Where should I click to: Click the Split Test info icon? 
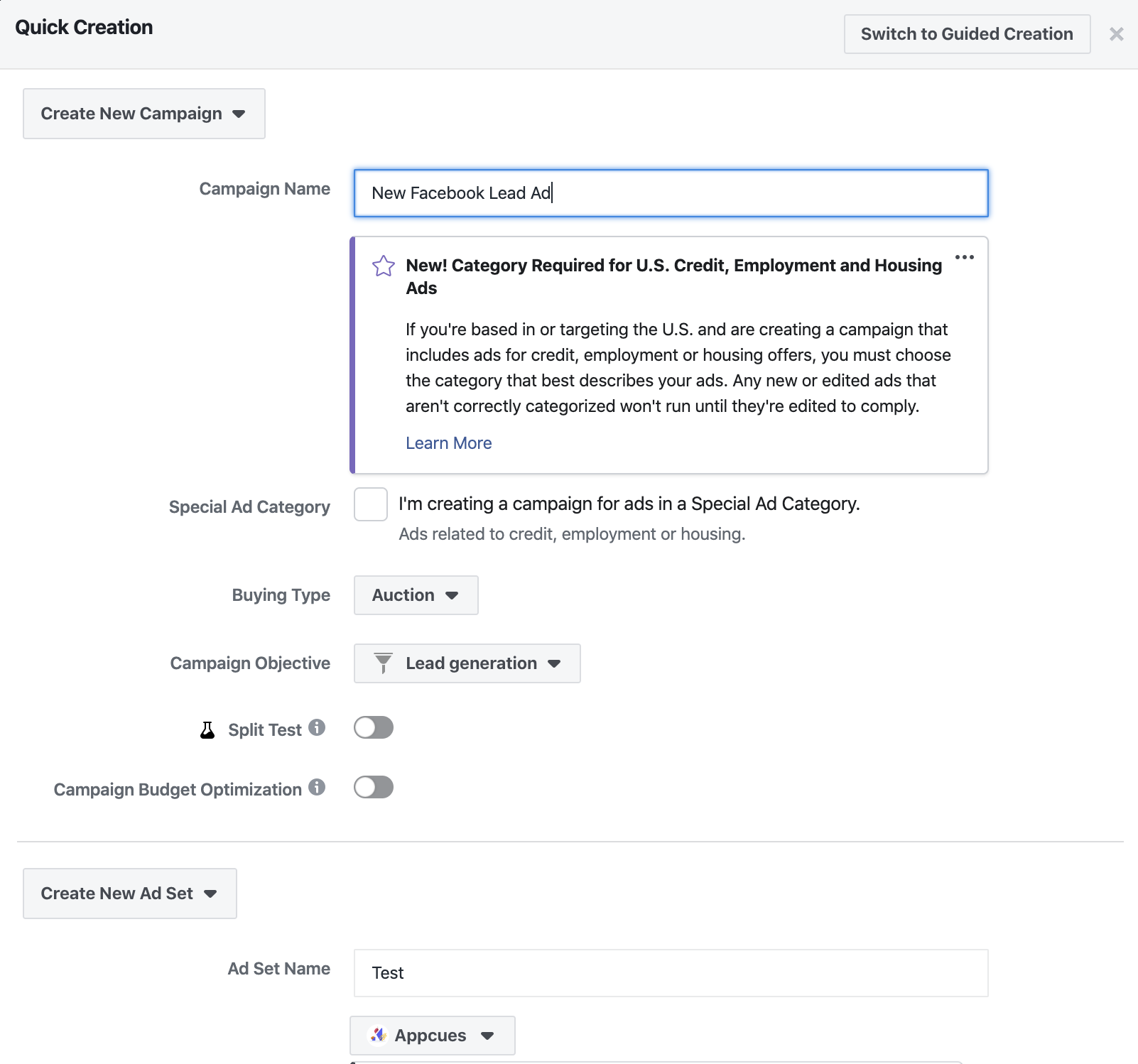(x=317, y=727)
